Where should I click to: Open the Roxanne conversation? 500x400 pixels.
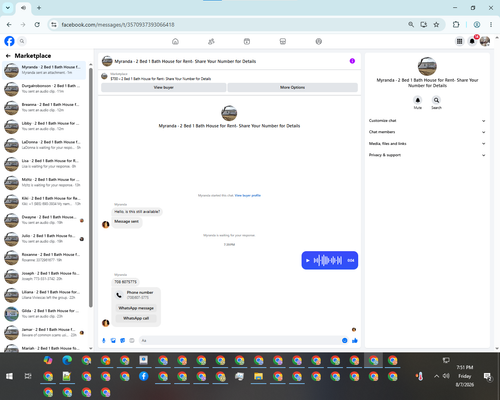pos(44,257)
